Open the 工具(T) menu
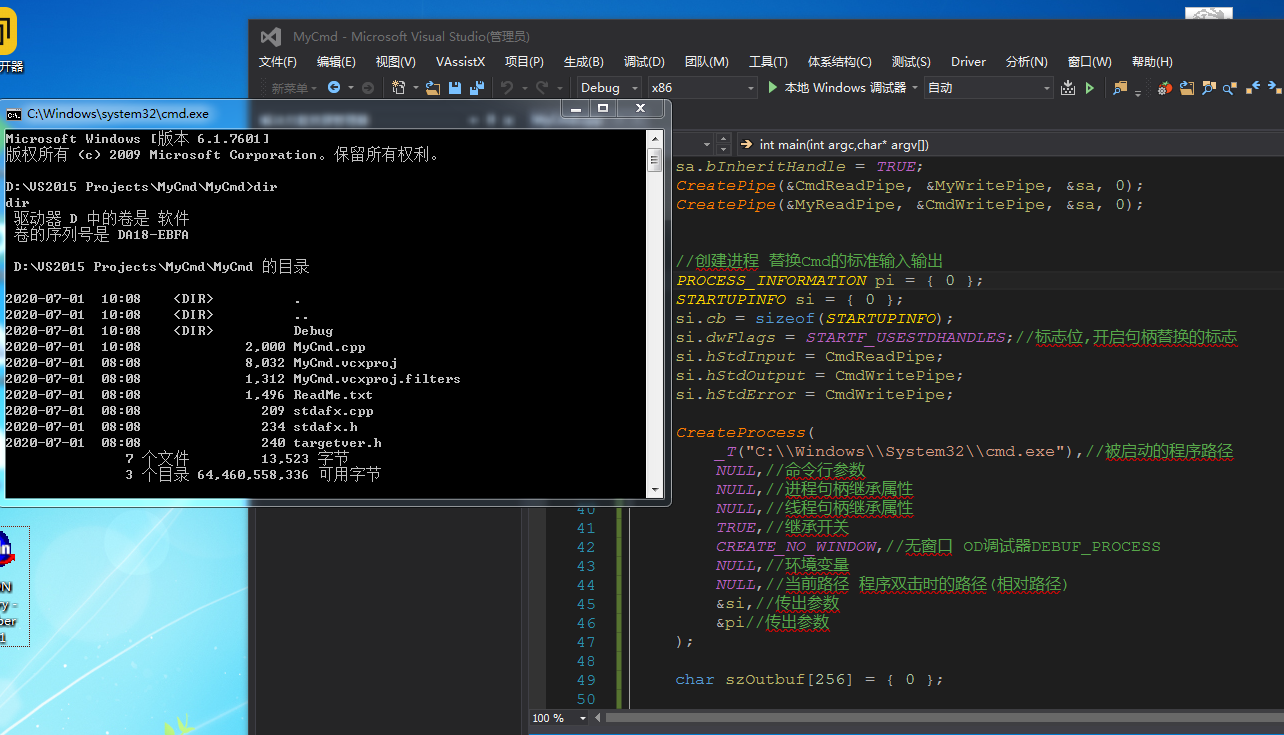Viewport: 1284px width, 735px height. 768,62
